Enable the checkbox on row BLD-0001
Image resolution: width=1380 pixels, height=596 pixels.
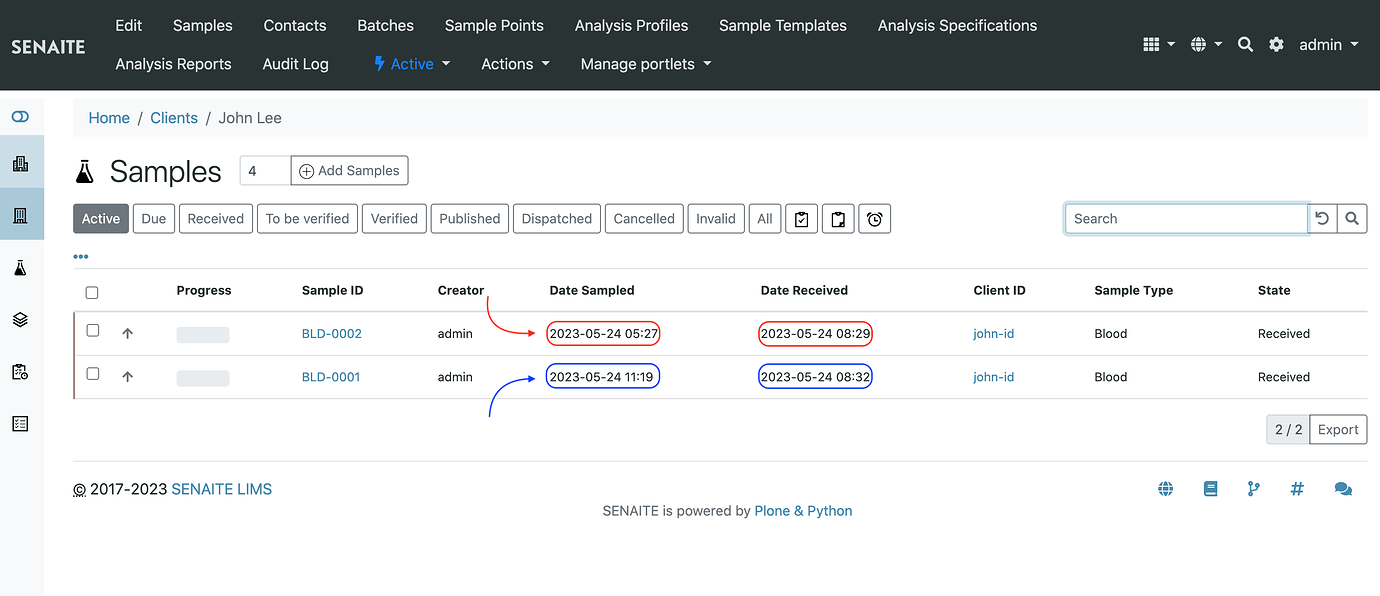[92, 375]
